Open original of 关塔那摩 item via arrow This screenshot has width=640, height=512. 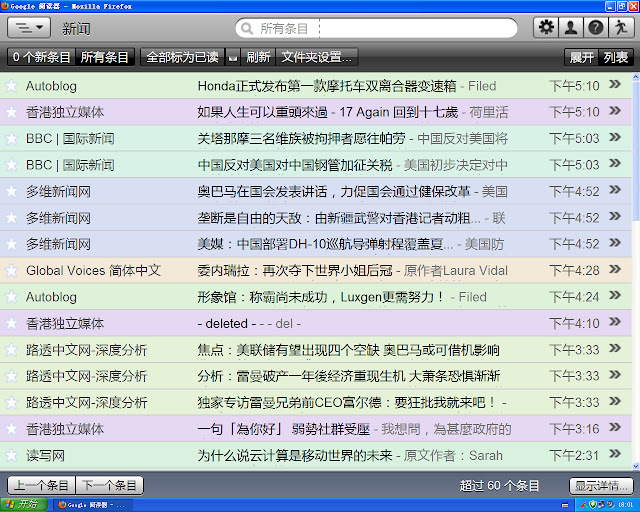coord(615,137)
